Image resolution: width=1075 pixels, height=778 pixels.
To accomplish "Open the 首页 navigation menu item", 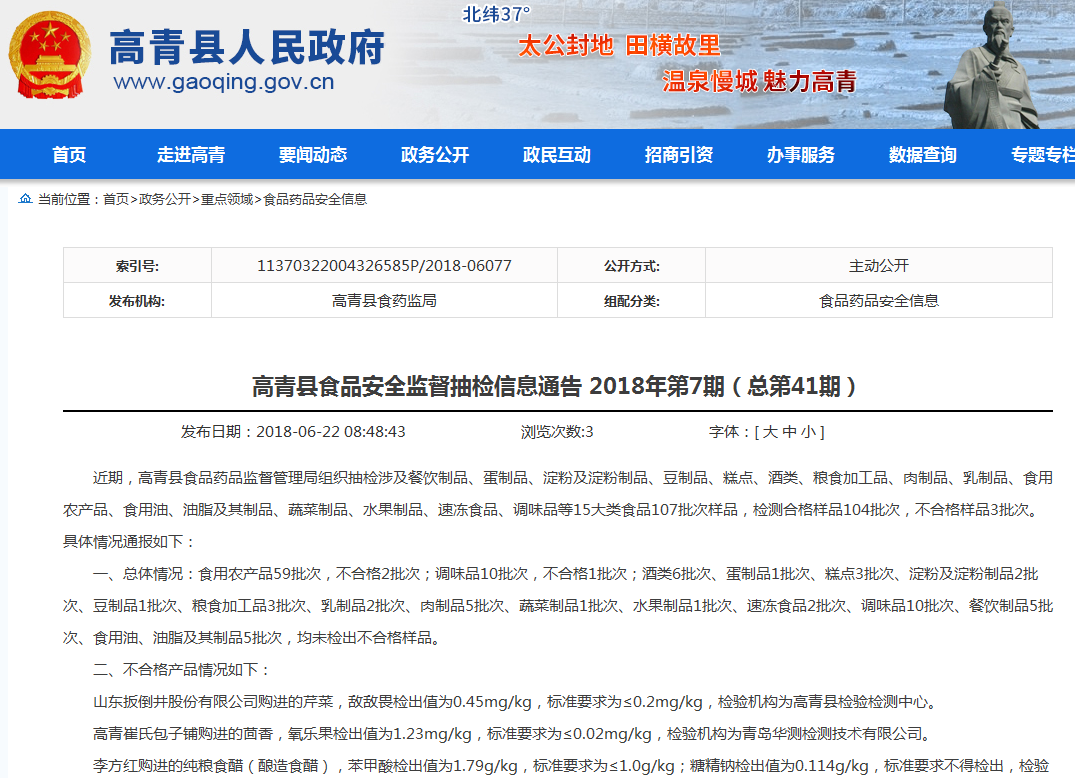I will (69, 155).
